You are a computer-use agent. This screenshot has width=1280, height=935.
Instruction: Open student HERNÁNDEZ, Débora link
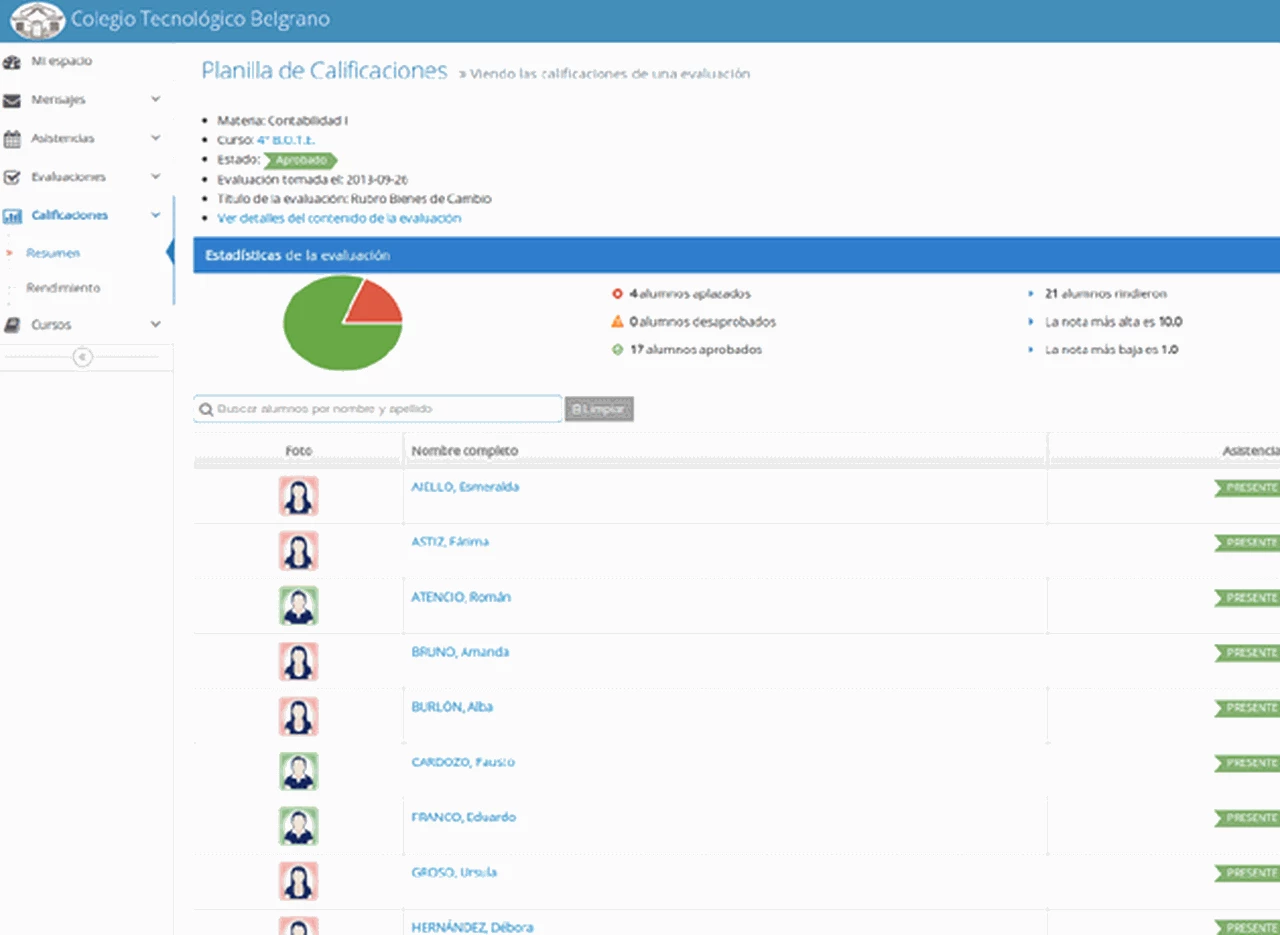coord(472,927)
